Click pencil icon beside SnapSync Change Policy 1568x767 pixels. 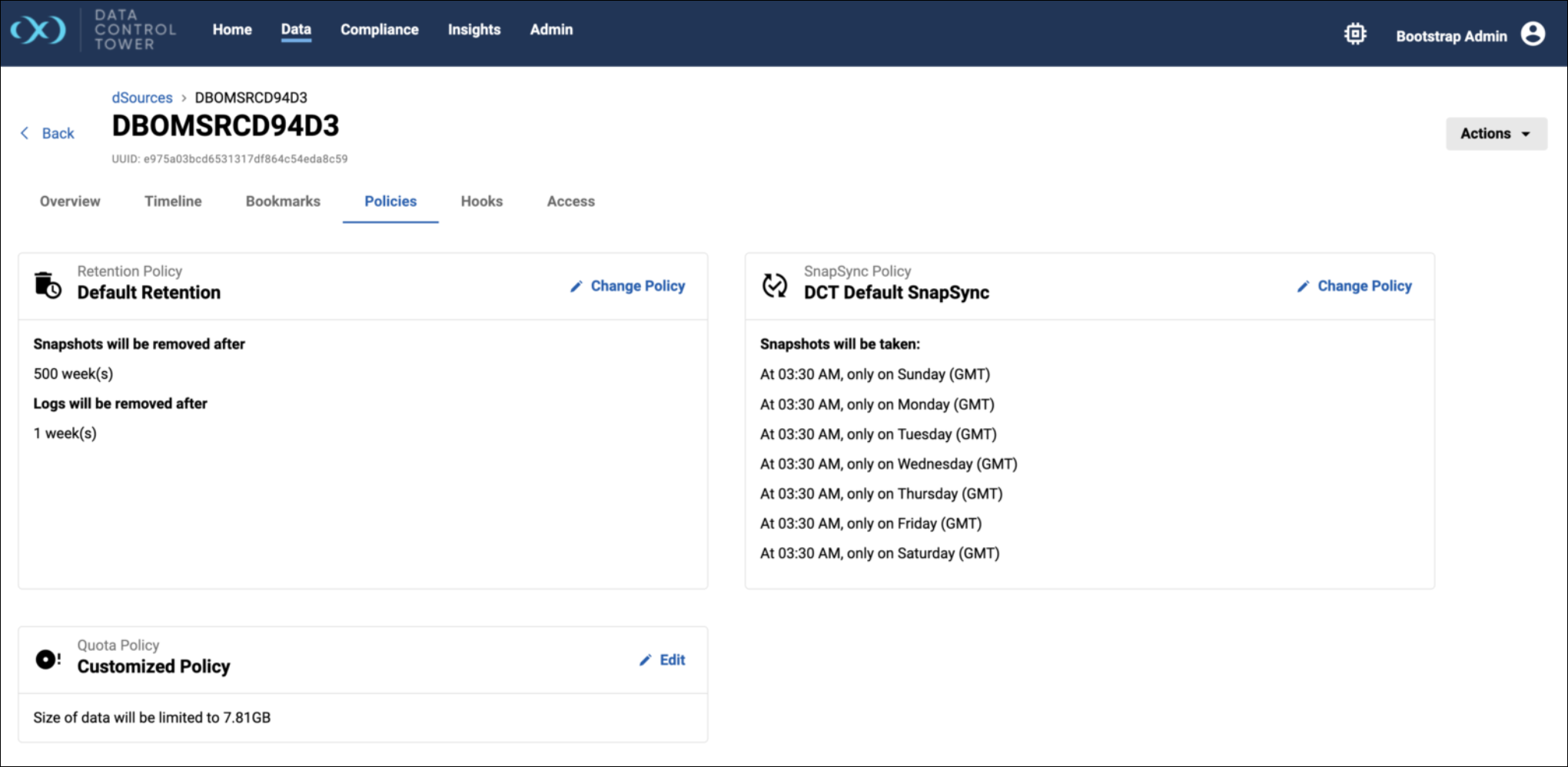click(1303, 287)
